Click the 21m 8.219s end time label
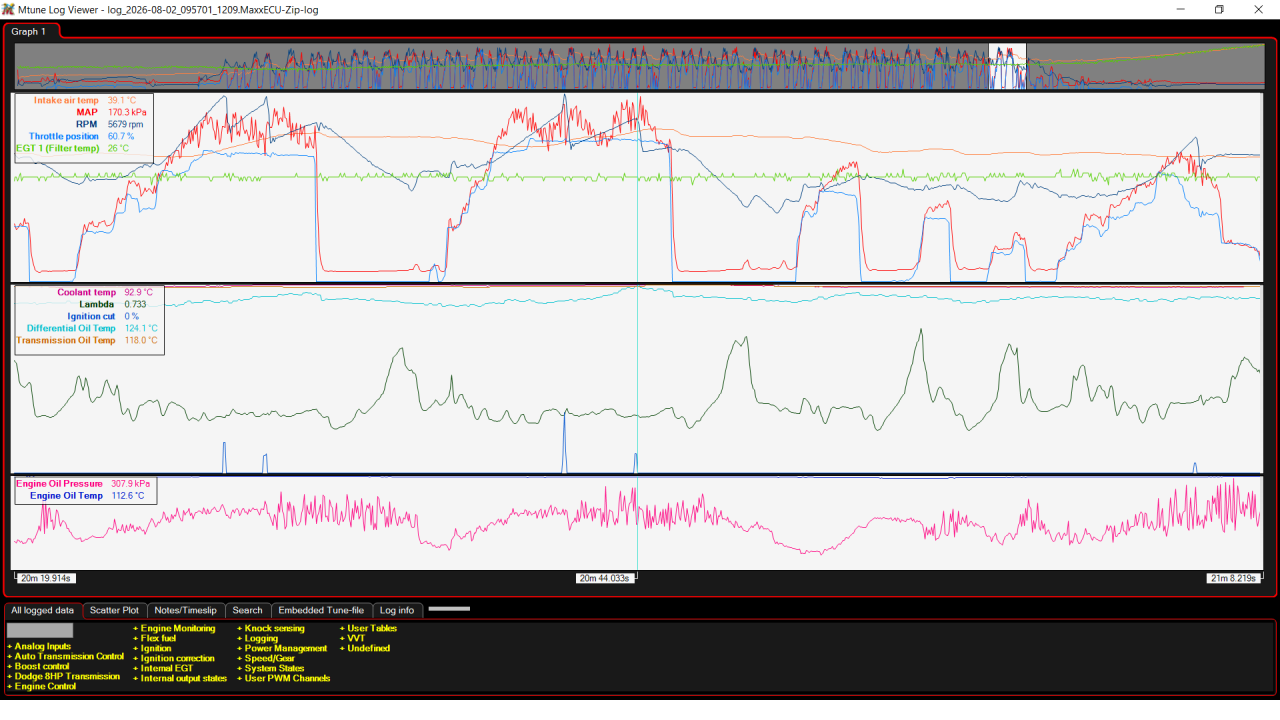1280x720 pixels. point(1234,578)
